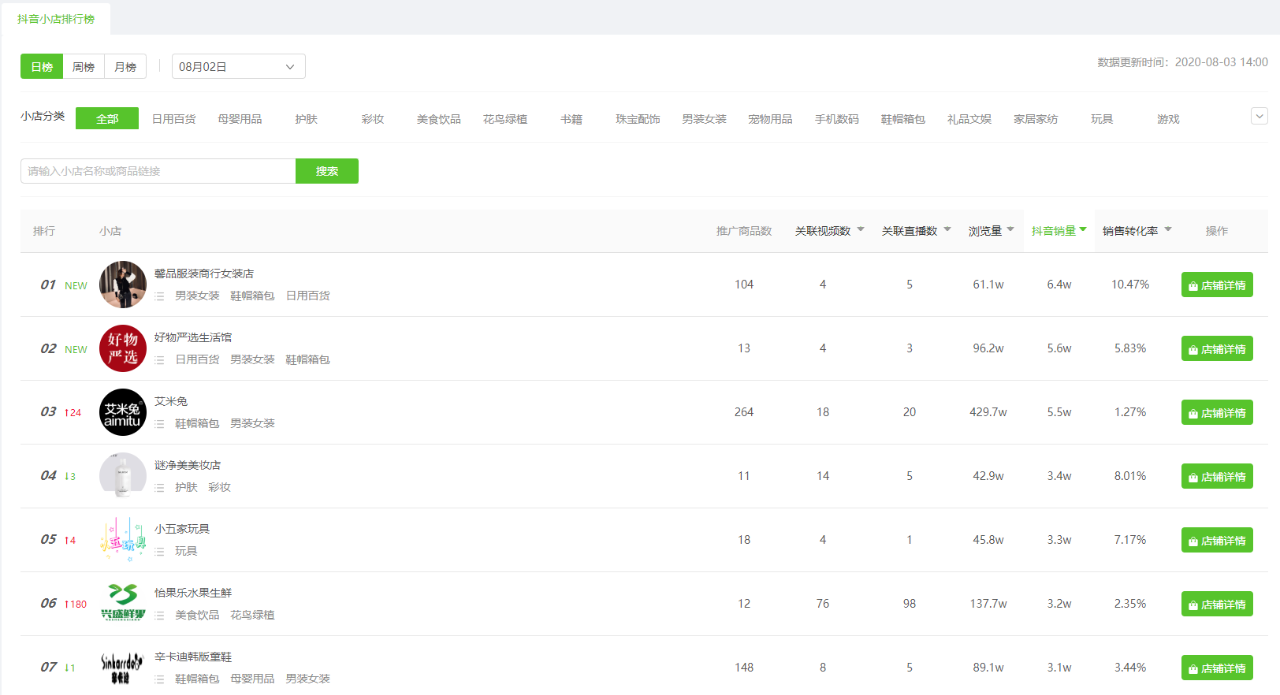Open 怡果乐水果生鲜 green logo
1280x695 pixels.
point(123,604)
